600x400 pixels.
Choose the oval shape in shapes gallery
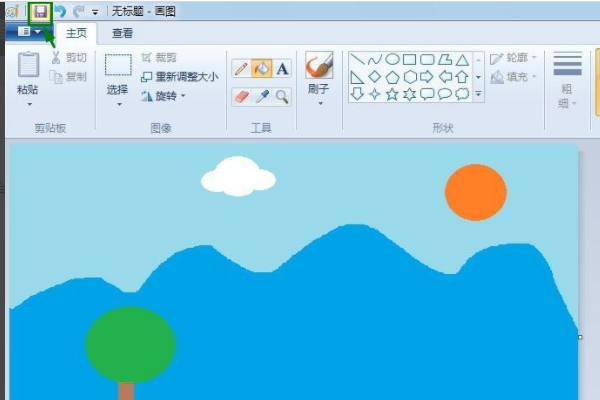[x=392, y=59]
